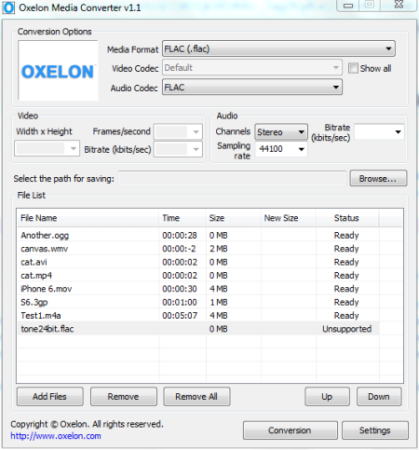Click the 00:01:00 time value
Viewport: 419px width, 450px height.
[x=180, y=302]
